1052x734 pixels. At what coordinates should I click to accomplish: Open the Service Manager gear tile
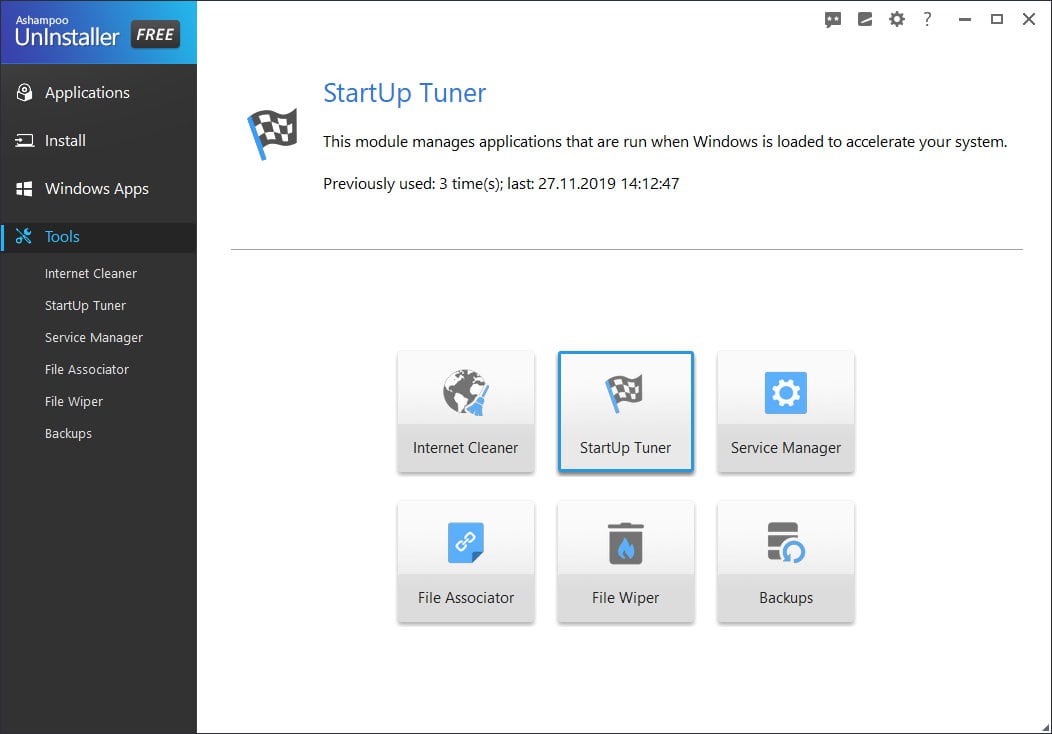coord(786,412)
